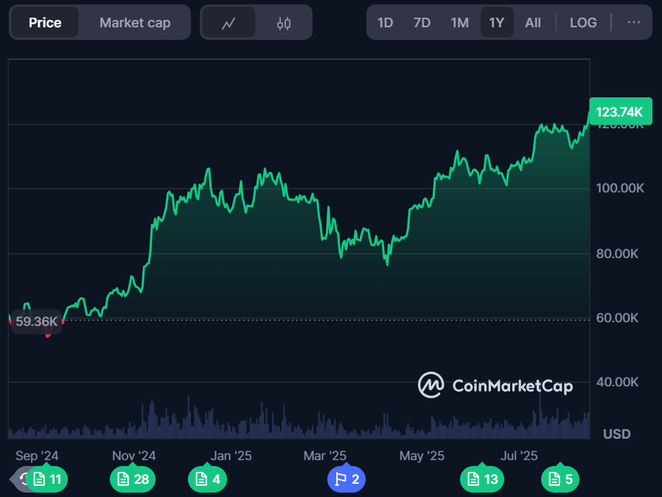This screenshot has width=662, height=497.
Task: Show All time price history
Action: (533, 22)
